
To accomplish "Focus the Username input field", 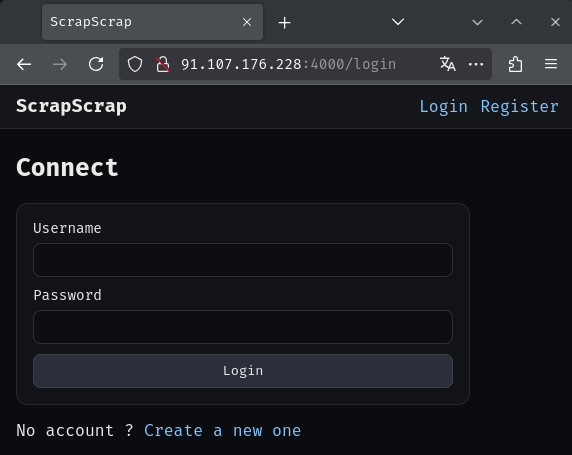I will point(243,260).
